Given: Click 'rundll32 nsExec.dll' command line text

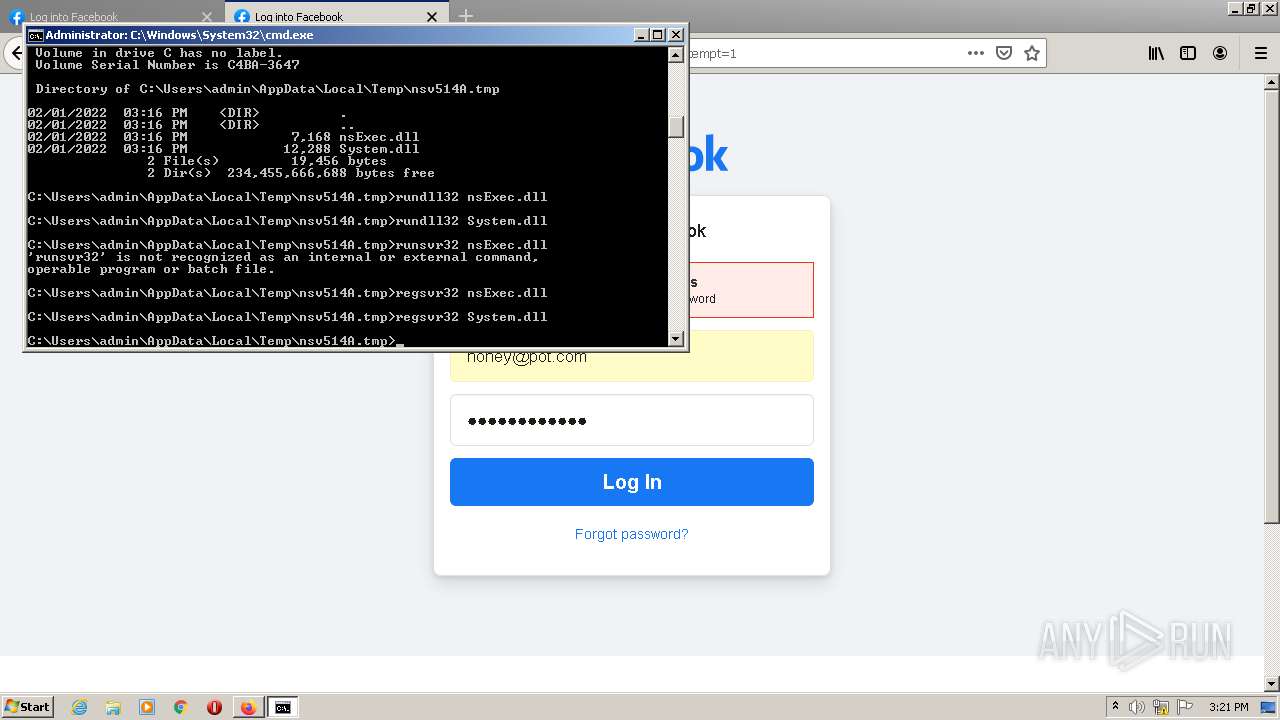Looking at the screenshot, I should click(471, 197).
